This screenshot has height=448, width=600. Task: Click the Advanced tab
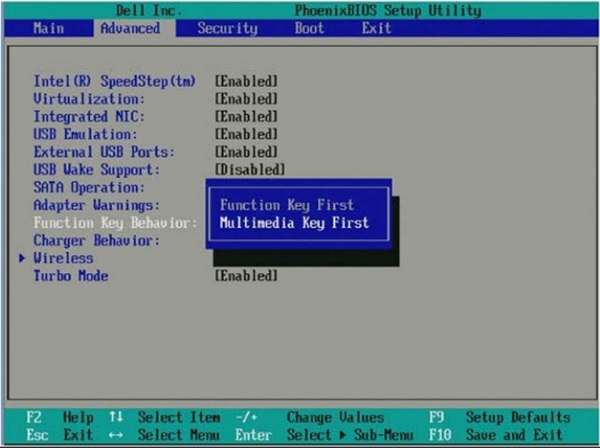[129, 28]
